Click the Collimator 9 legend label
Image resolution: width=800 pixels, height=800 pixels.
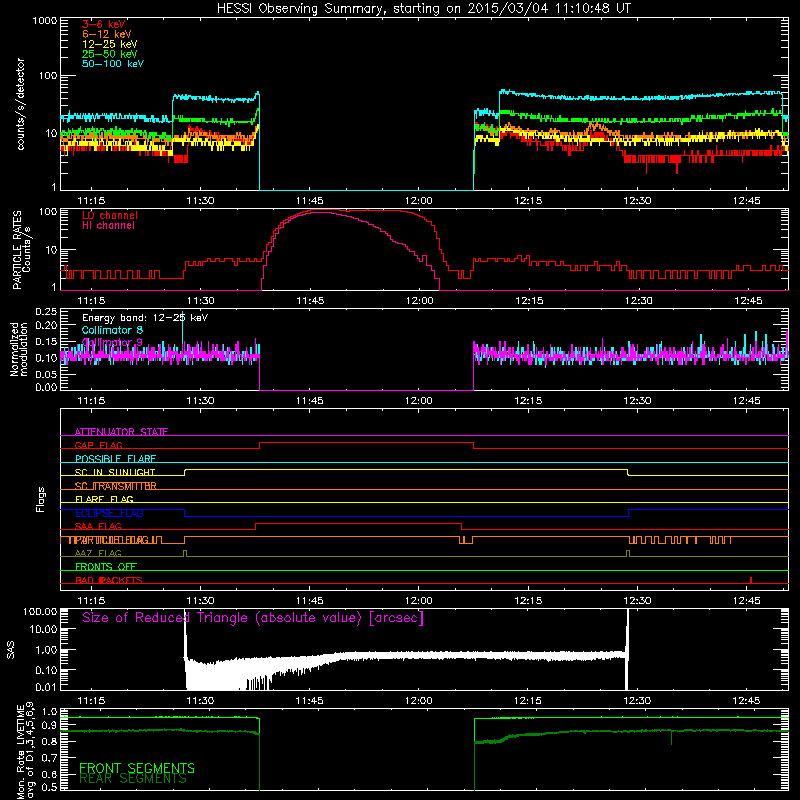click(112, 342)
